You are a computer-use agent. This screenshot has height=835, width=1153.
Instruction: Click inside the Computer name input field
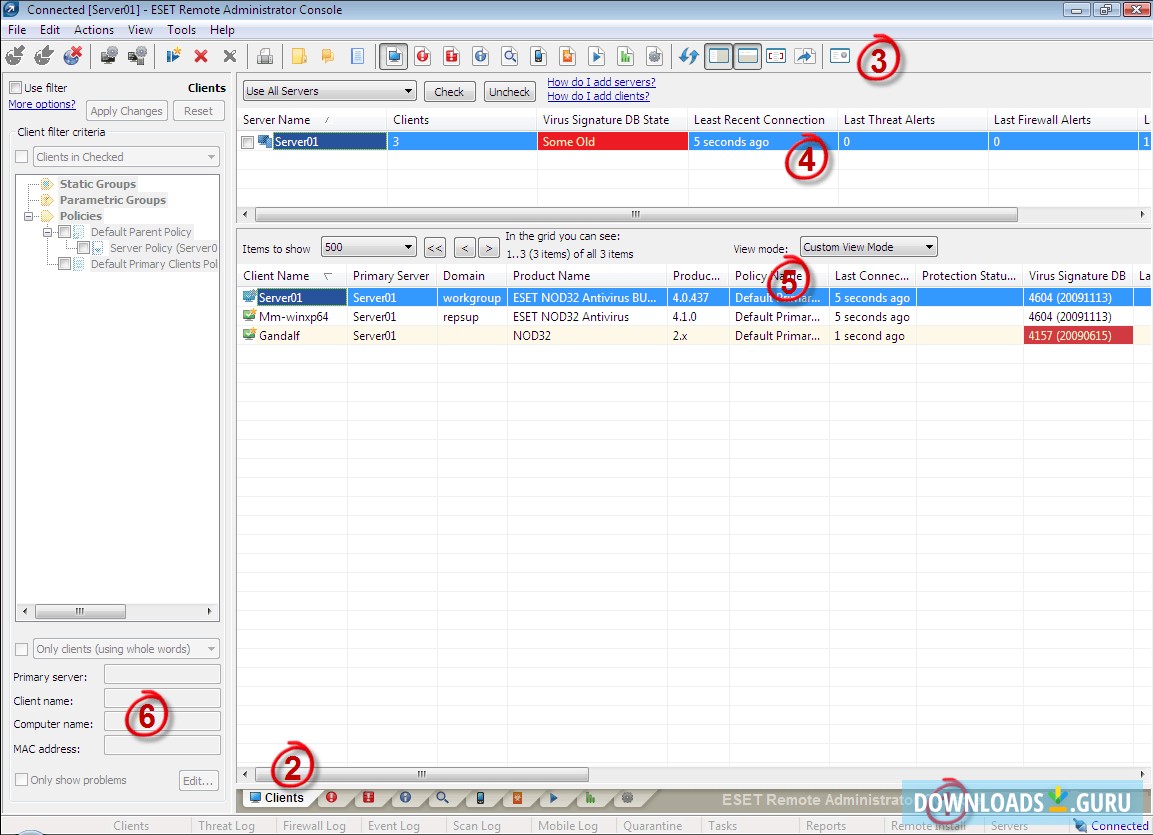click(161, 721)
